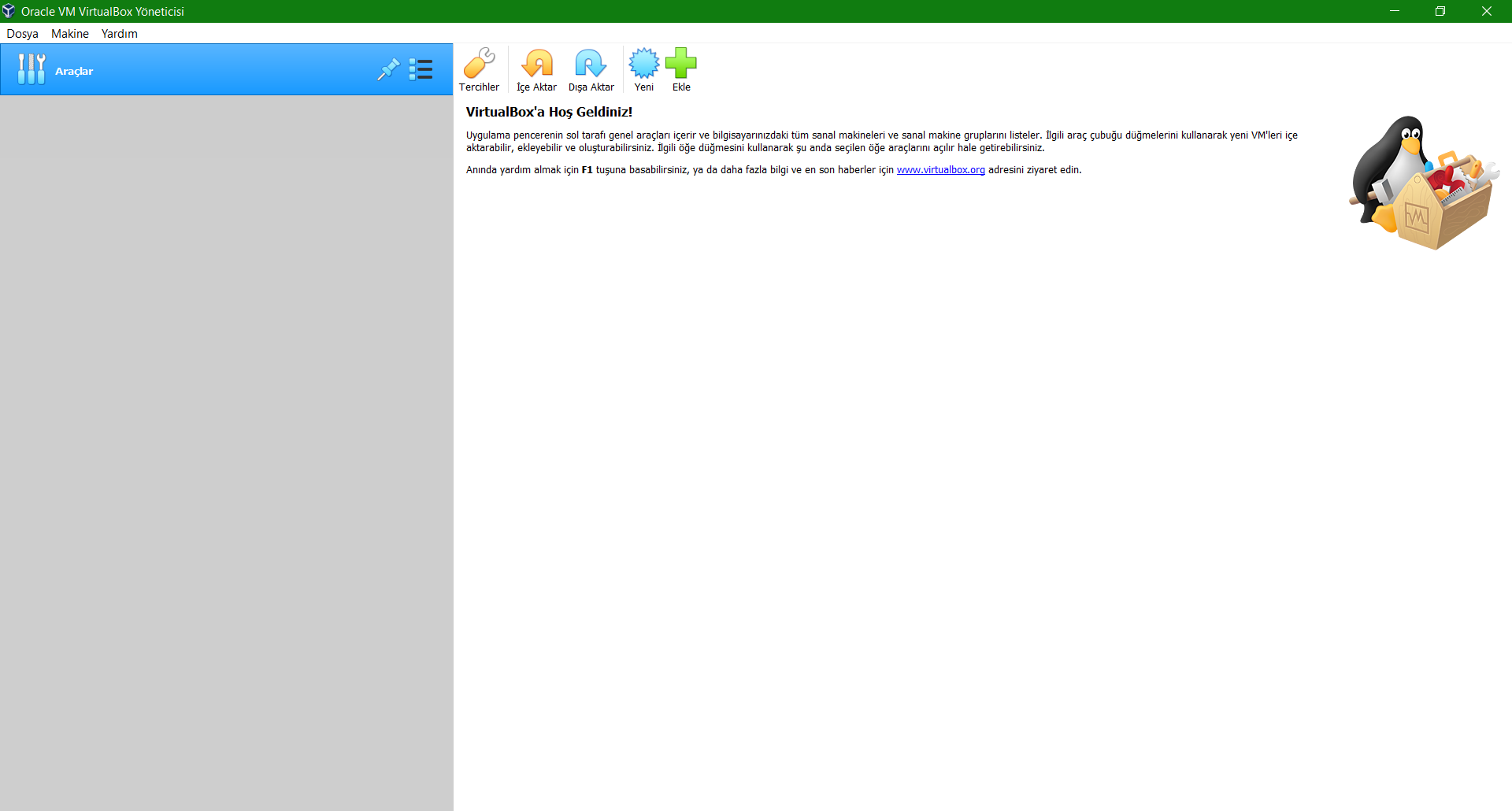Open the Araçlar list menu icon
This screenshot has width=1512, height=811.
click(x=421, y=70)
